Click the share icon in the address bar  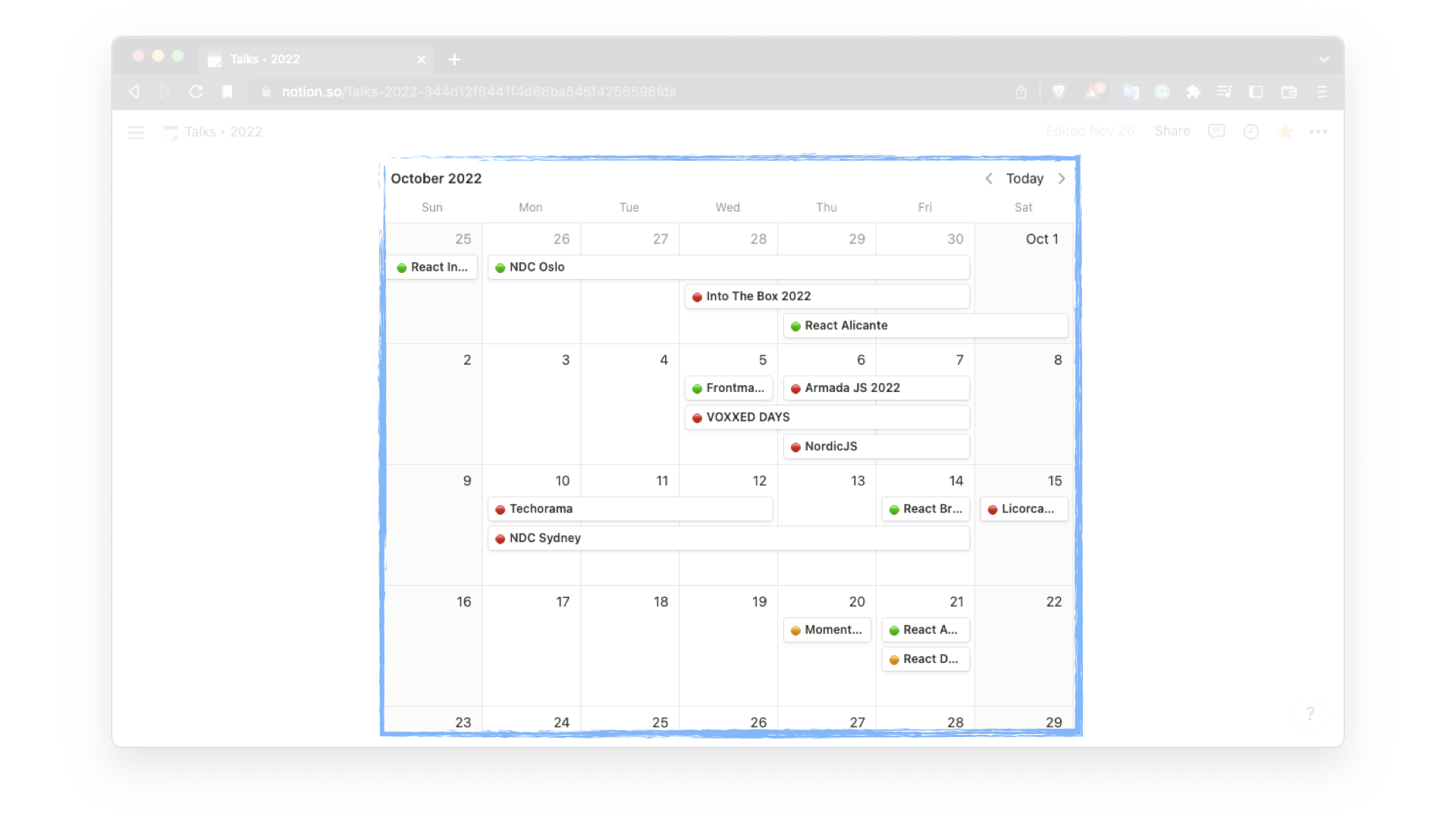(1021, 92)
